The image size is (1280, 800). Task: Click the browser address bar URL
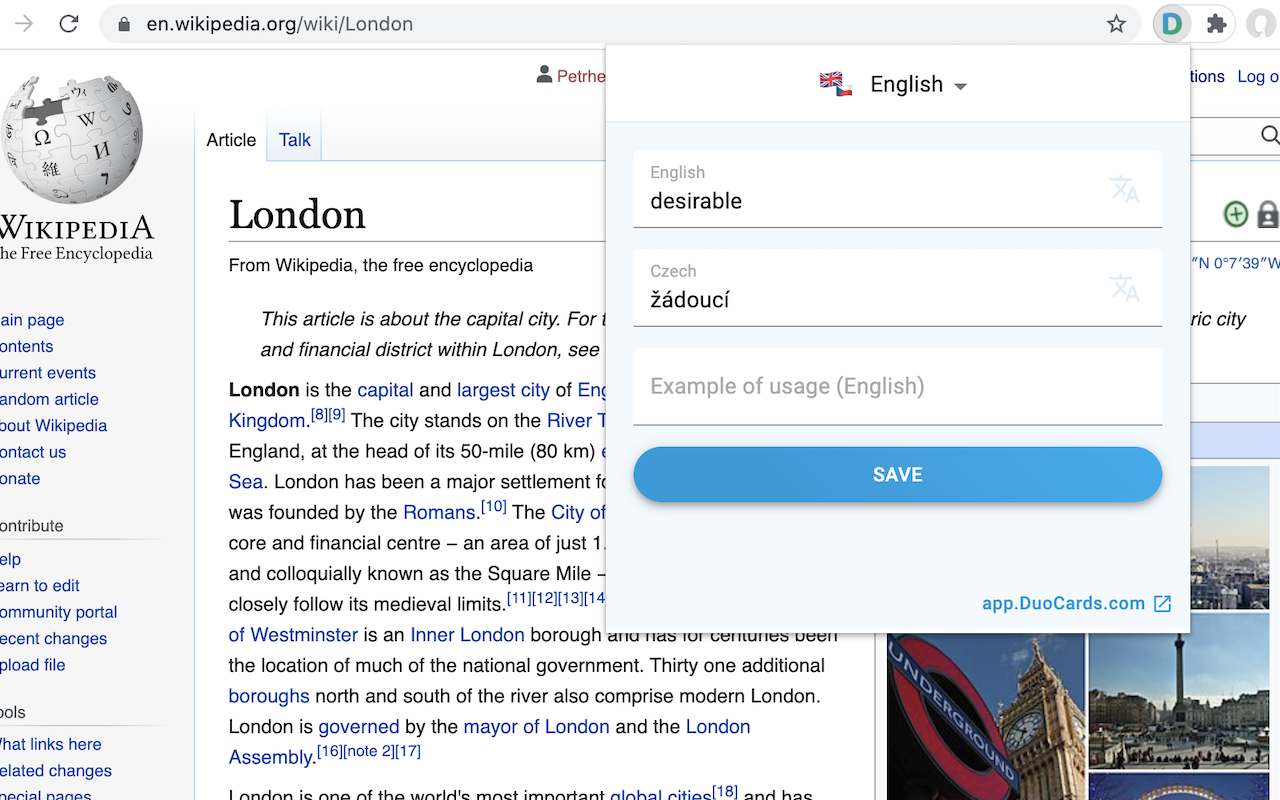click(280, 24)
